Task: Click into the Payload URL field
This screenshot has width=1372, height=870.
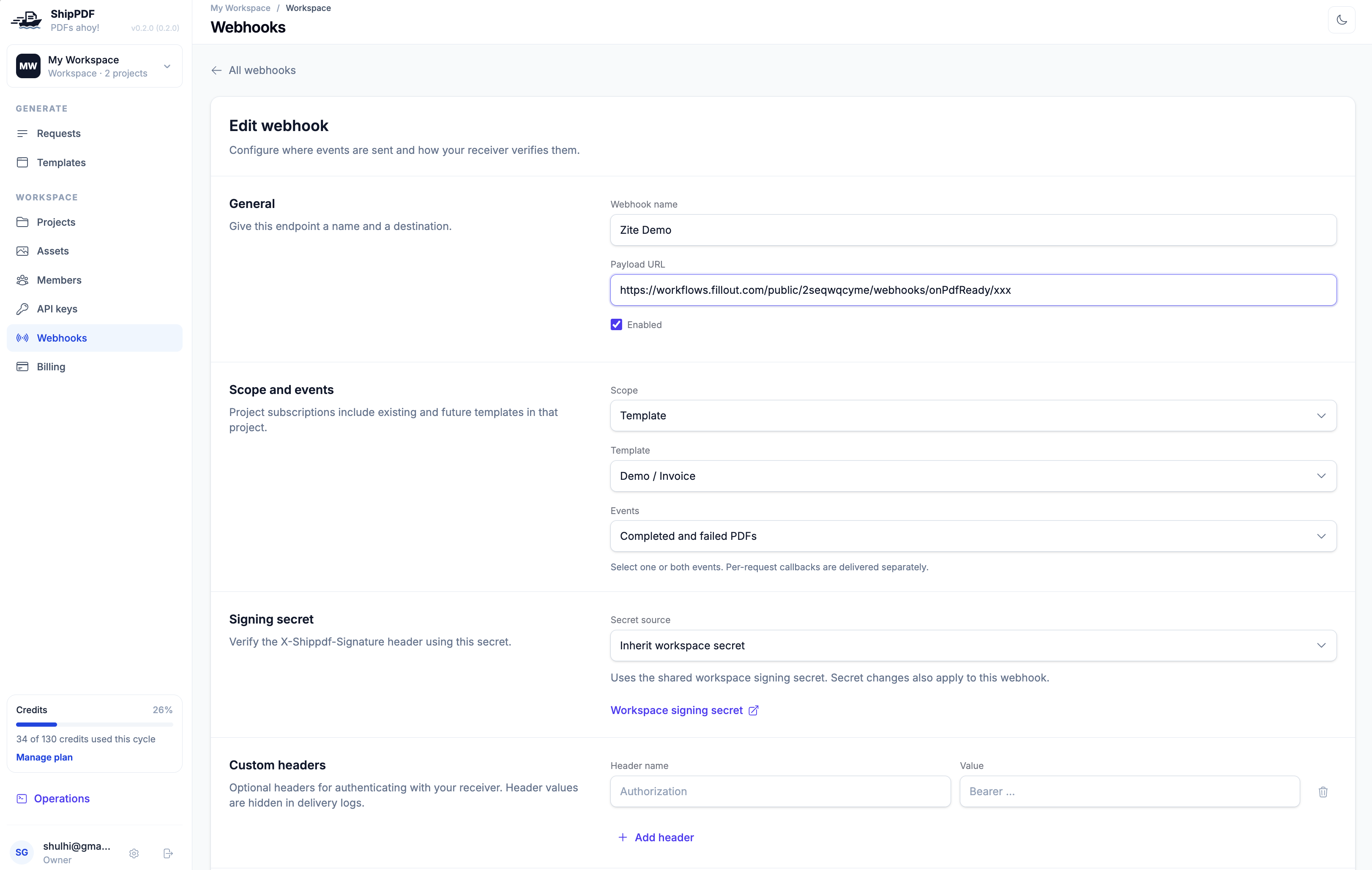Action: 973,290
